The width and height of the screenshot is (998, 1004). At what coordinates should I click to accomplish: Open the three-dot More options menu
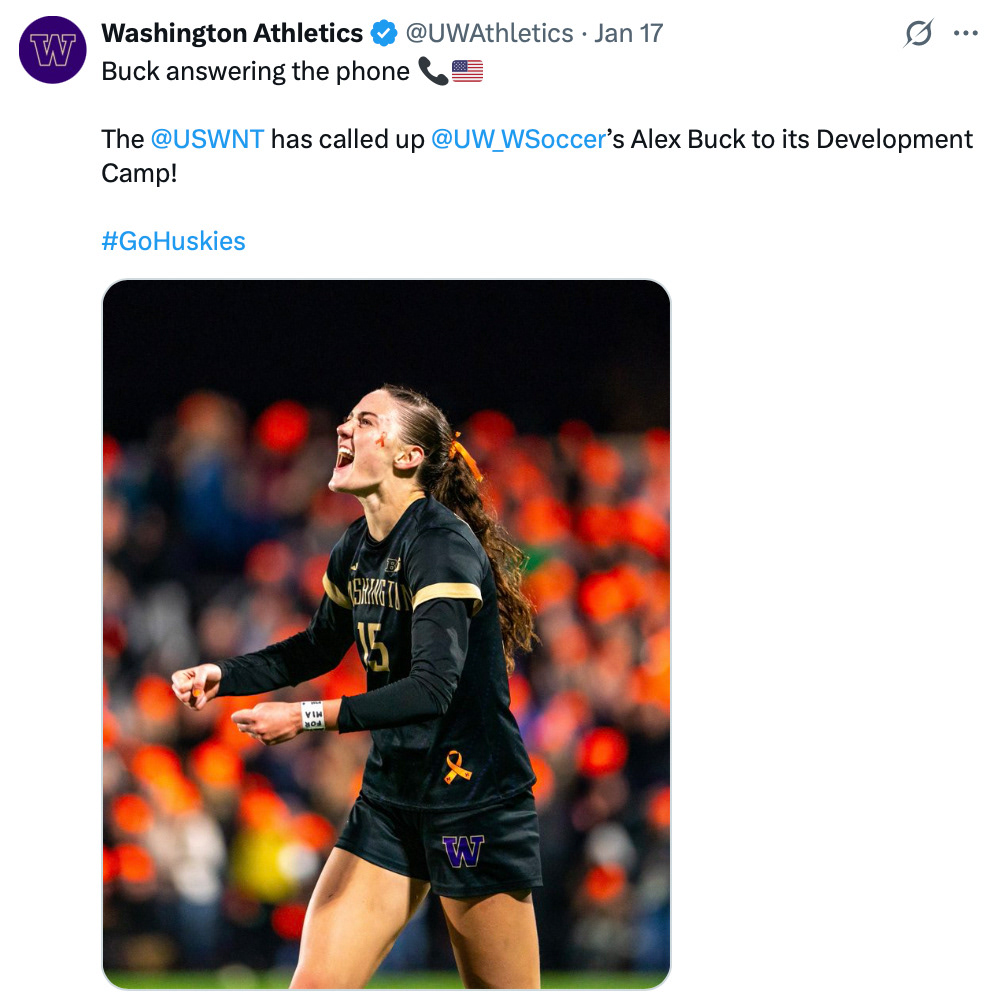pyautogui.click(x=965, y=34)
